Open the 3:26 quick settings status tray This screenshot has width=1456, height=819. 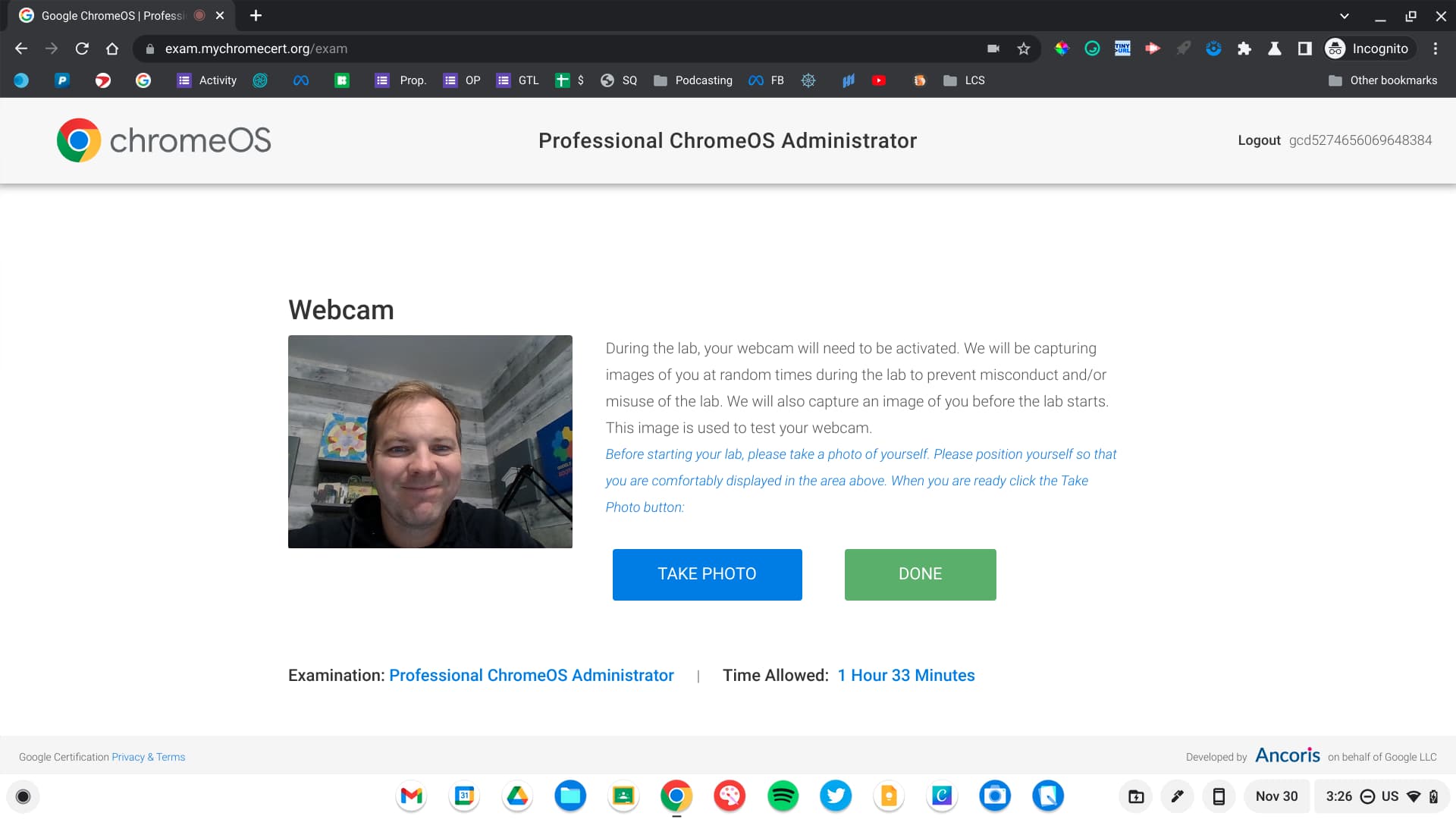[1382, 796]
